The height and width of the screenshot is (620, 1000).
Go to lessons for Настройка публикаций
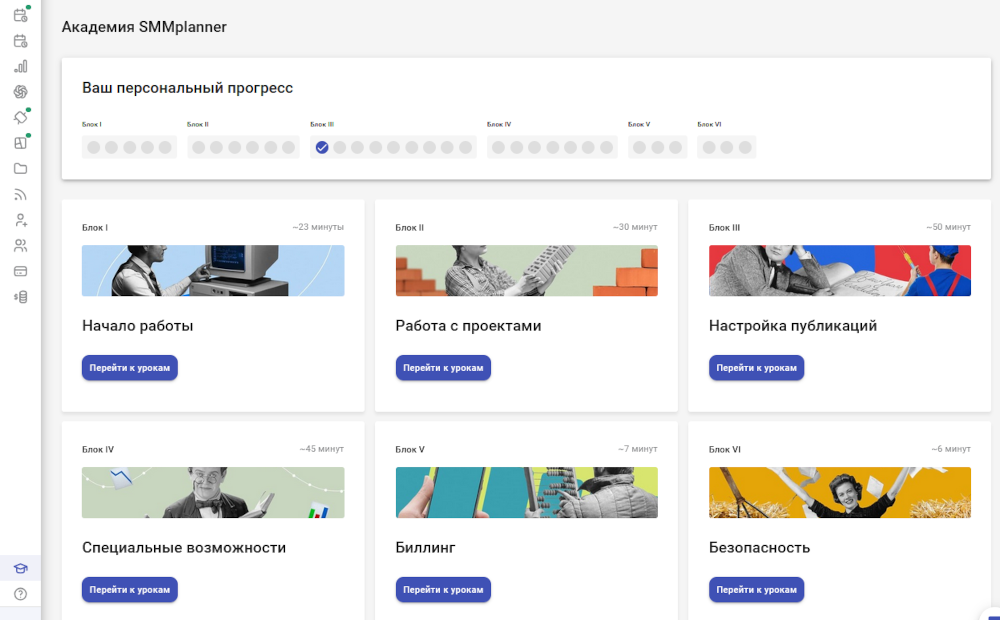click(756, 367)
